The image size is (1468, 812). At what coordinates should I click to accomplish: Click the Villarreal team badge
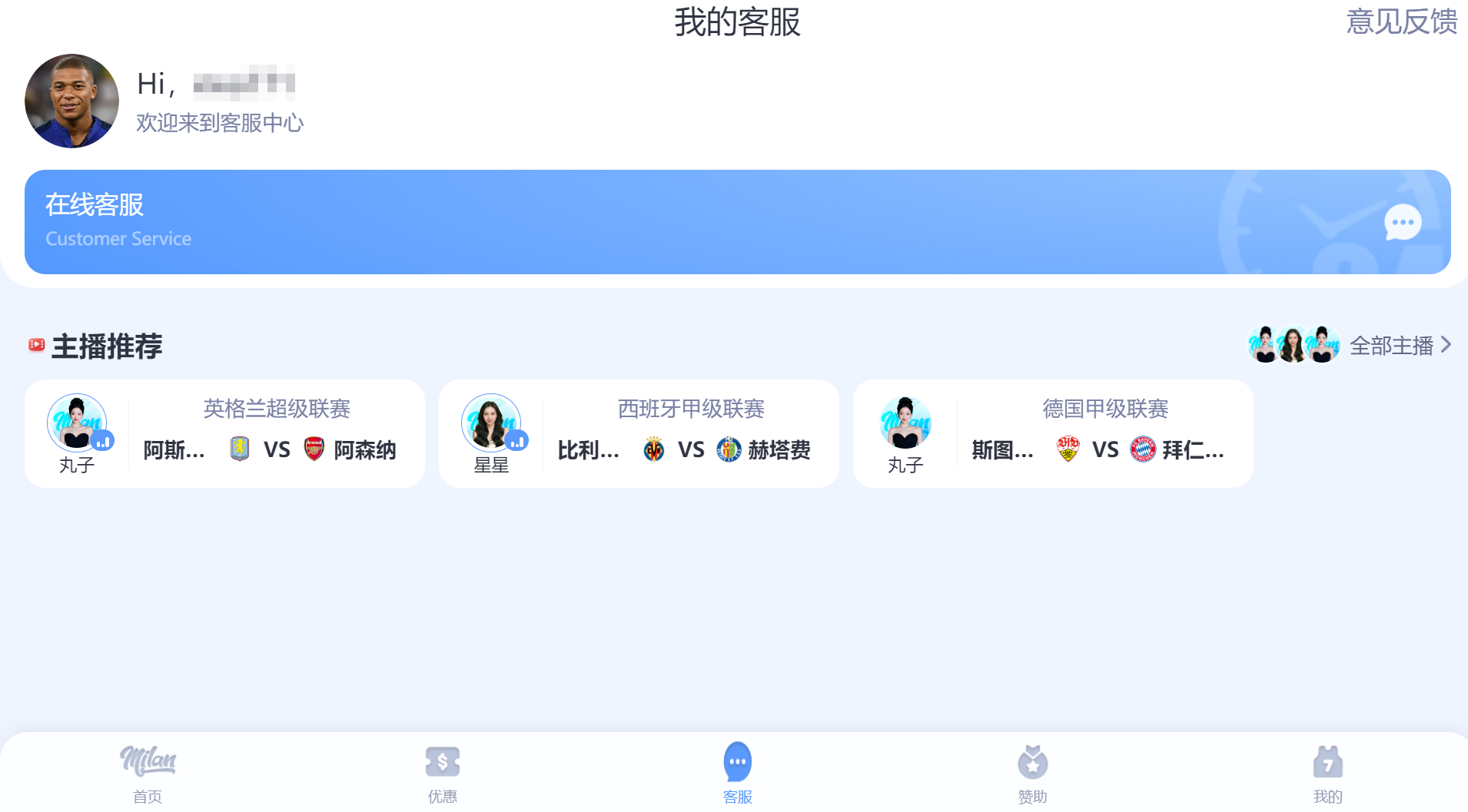point(653,449)
